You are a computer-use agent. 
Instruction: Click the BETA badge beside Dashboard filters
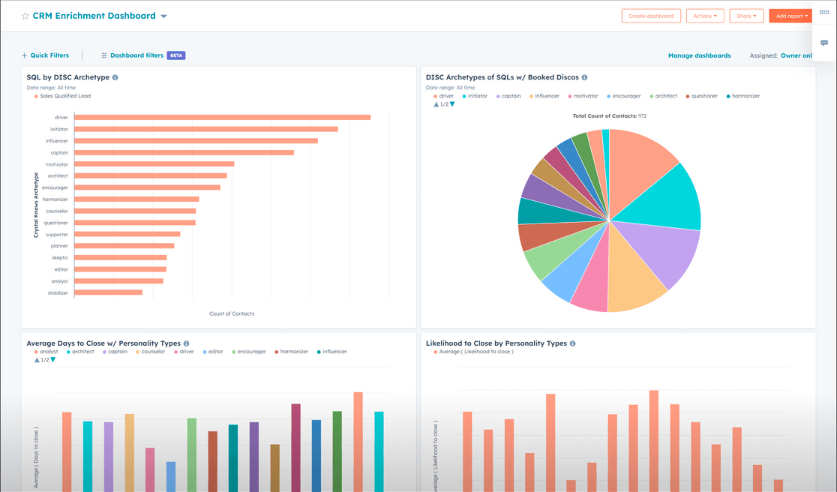coord(176,55)
